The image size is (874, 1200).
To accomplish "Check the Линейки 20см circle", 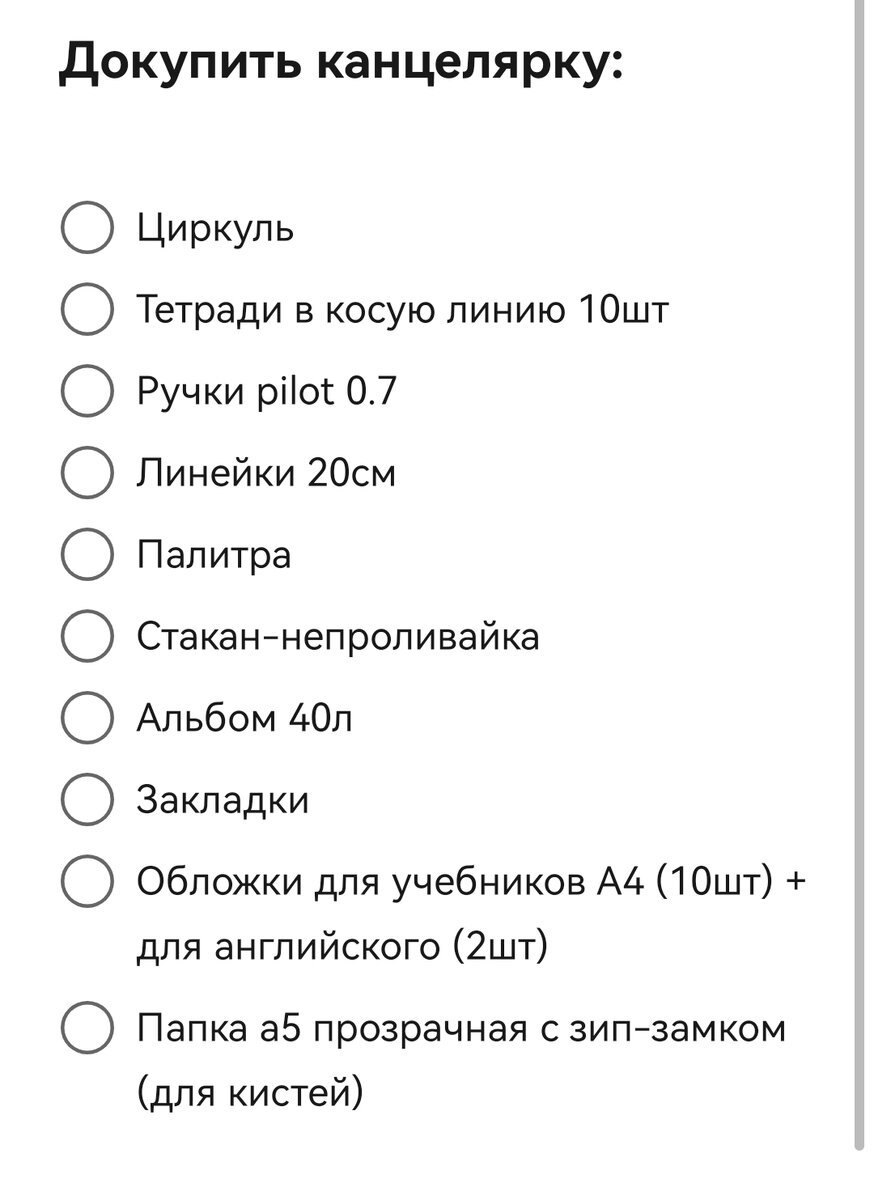I will click(x=87, y=473).
